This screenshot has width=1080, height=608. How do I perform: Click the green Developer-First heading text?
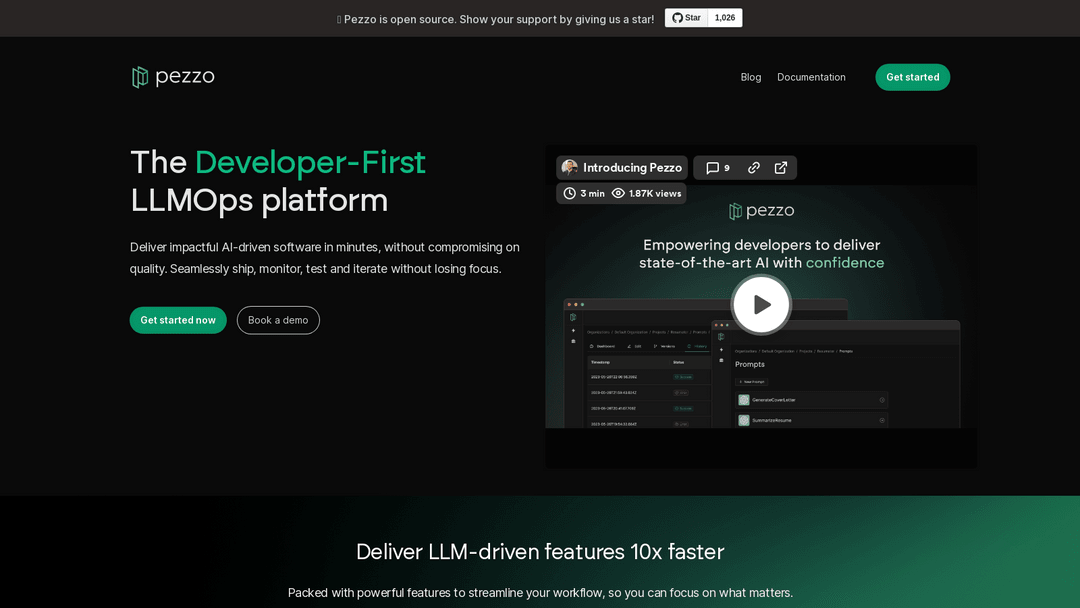coord(311,163)
